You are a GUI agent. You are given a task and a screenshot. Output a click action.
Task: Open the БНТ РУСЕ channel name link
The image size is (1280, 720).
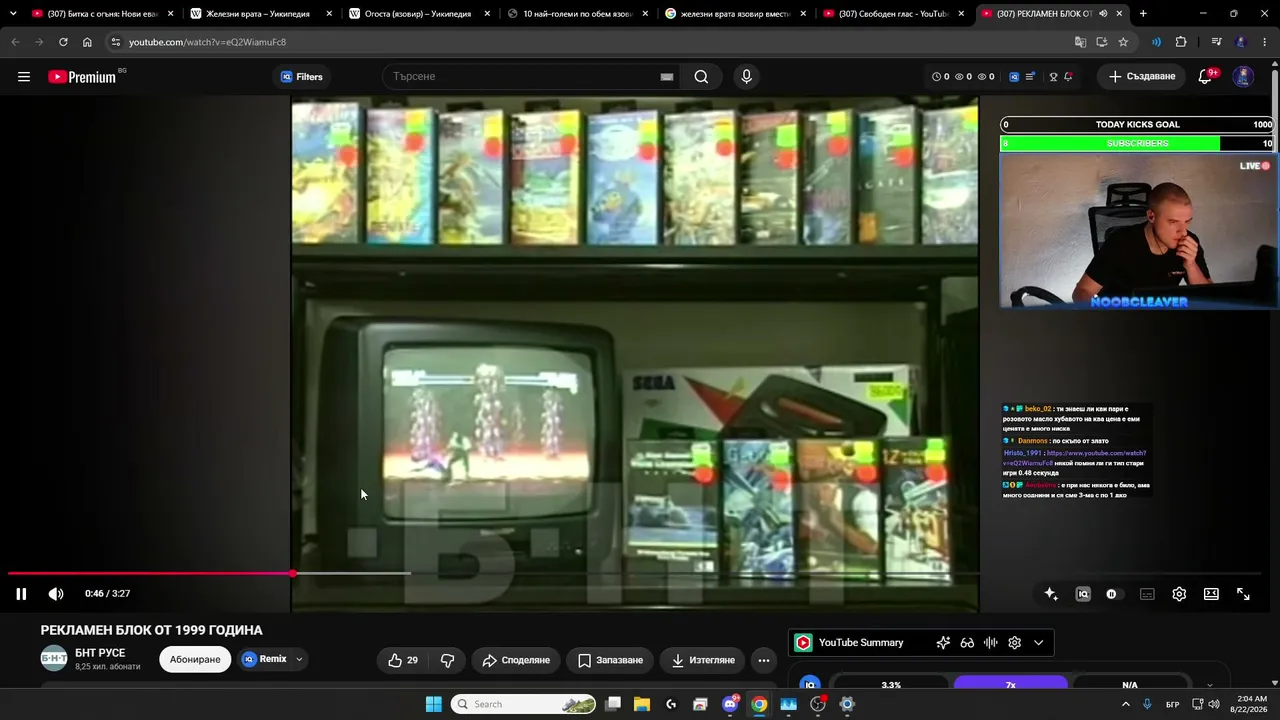(100, 653)
